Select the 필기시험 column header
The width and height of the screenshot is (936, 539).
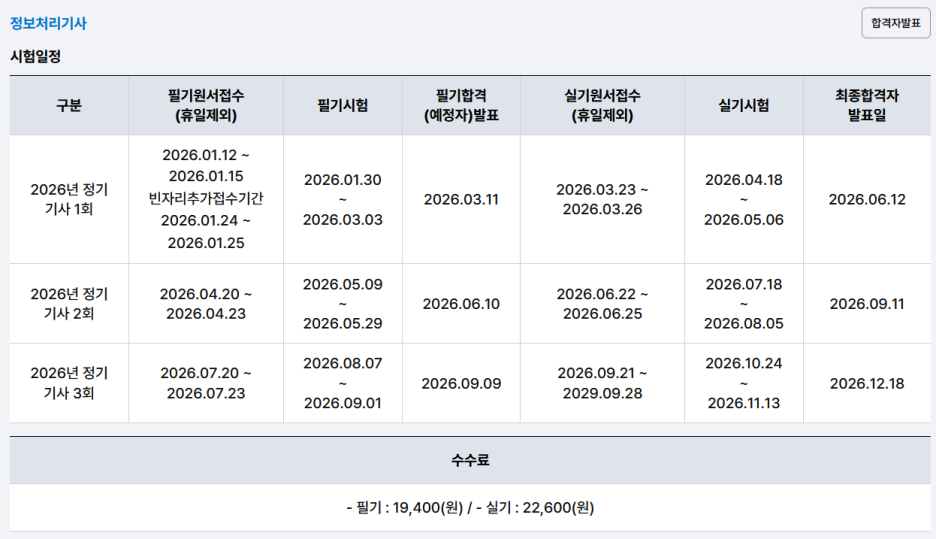pyautogui.click(x=343, y=106)
